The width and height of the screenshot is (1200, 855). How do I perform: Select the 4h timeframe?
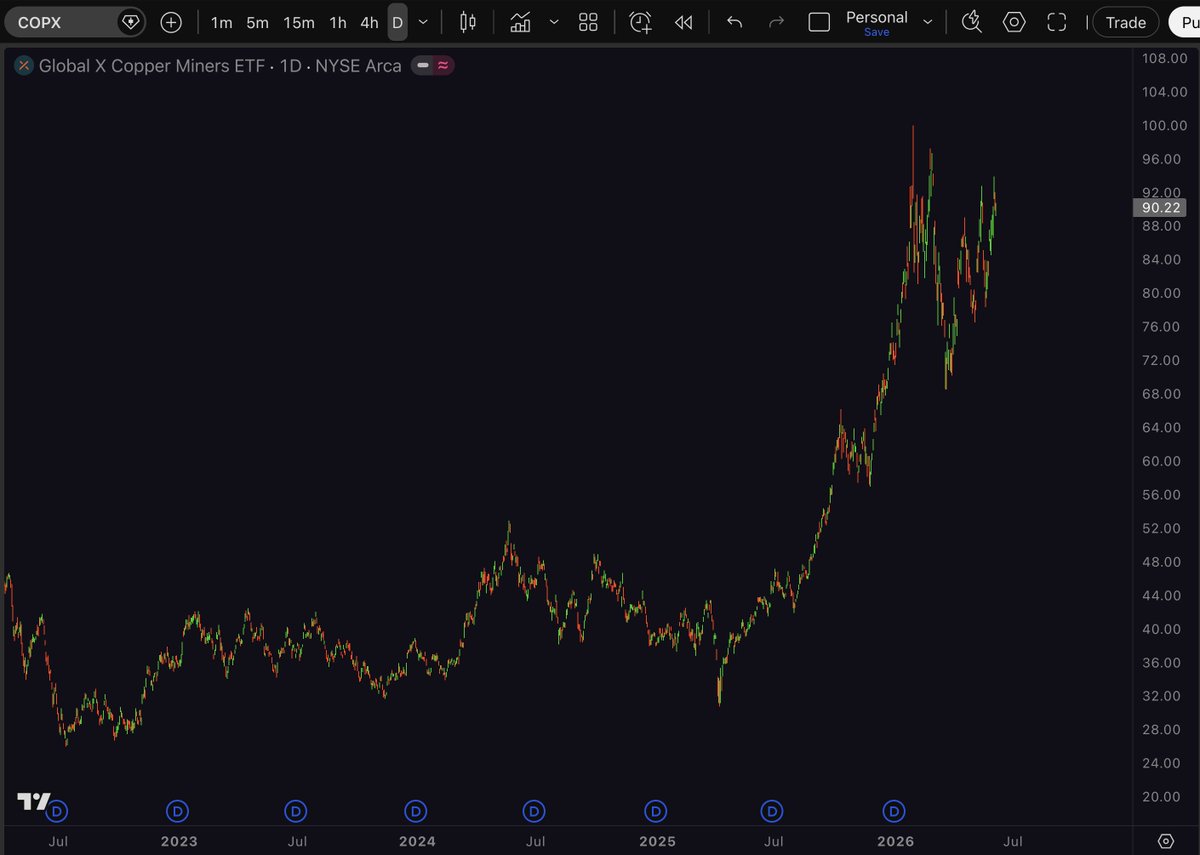[369, 22]
